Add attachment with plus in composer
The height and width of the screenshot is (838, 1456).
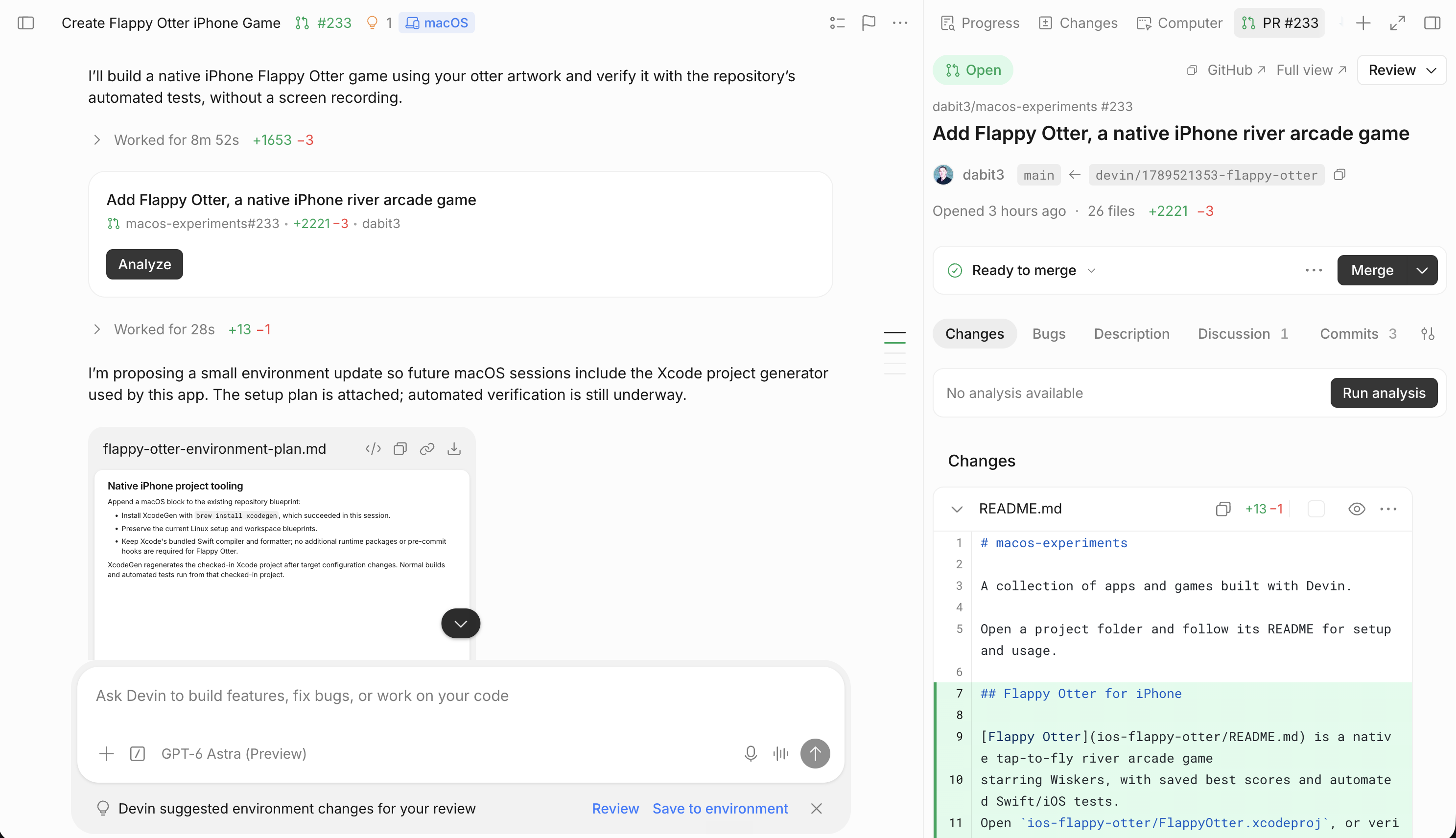106,753
